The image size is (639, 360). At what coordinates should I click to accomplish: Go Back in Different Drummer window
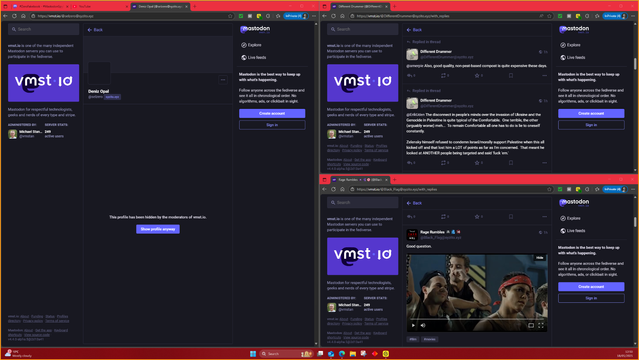point(414,30)
